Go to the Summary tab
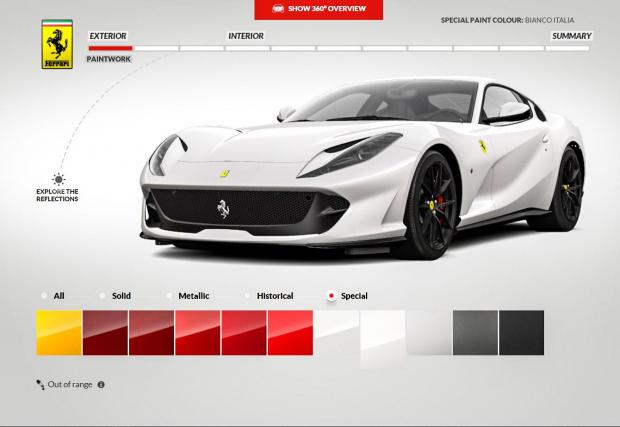Viewport: 620px width, 427px height. pos(571,36)
